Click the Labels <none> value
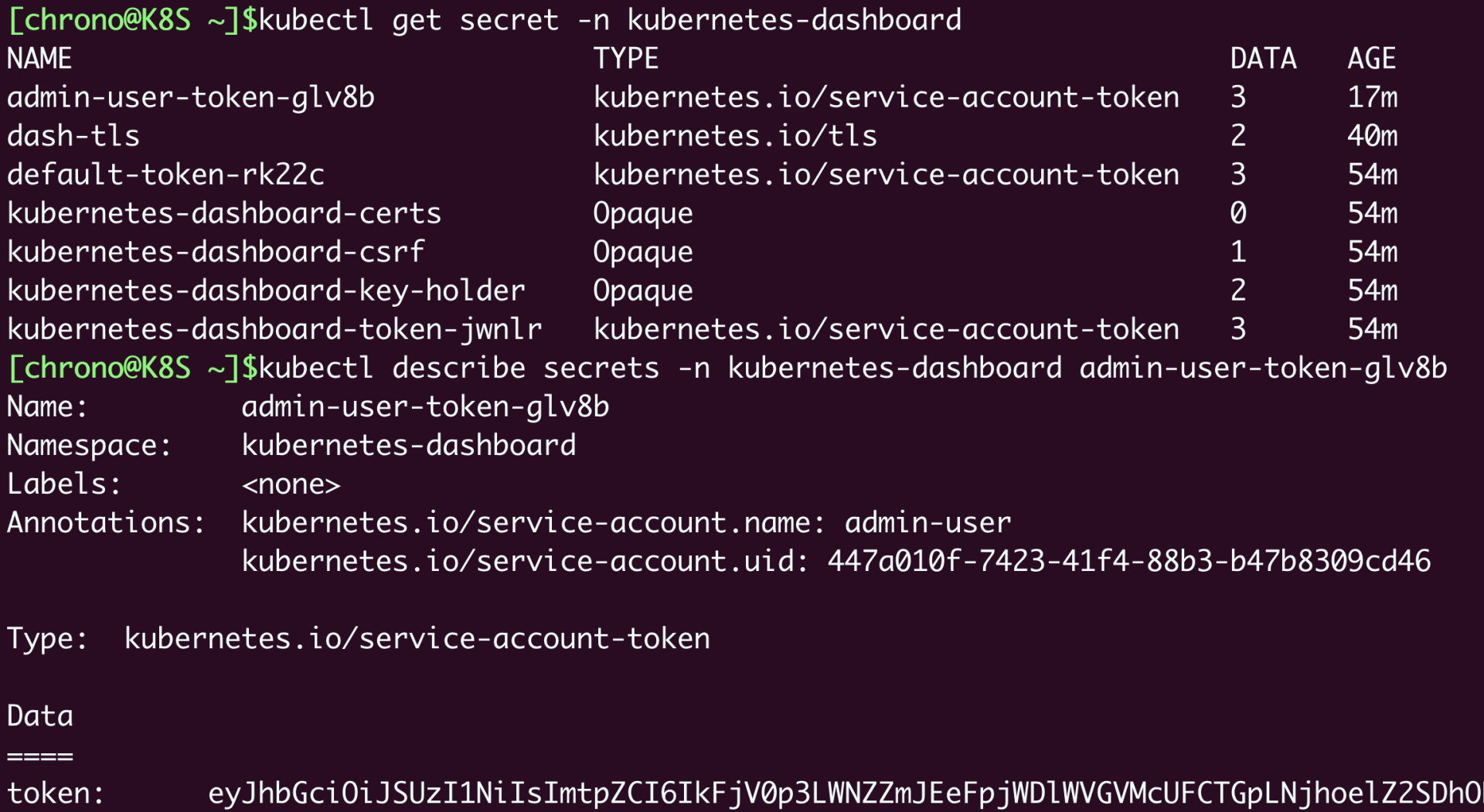Viewport: 1484px width, 812px height. coord(291,484)
